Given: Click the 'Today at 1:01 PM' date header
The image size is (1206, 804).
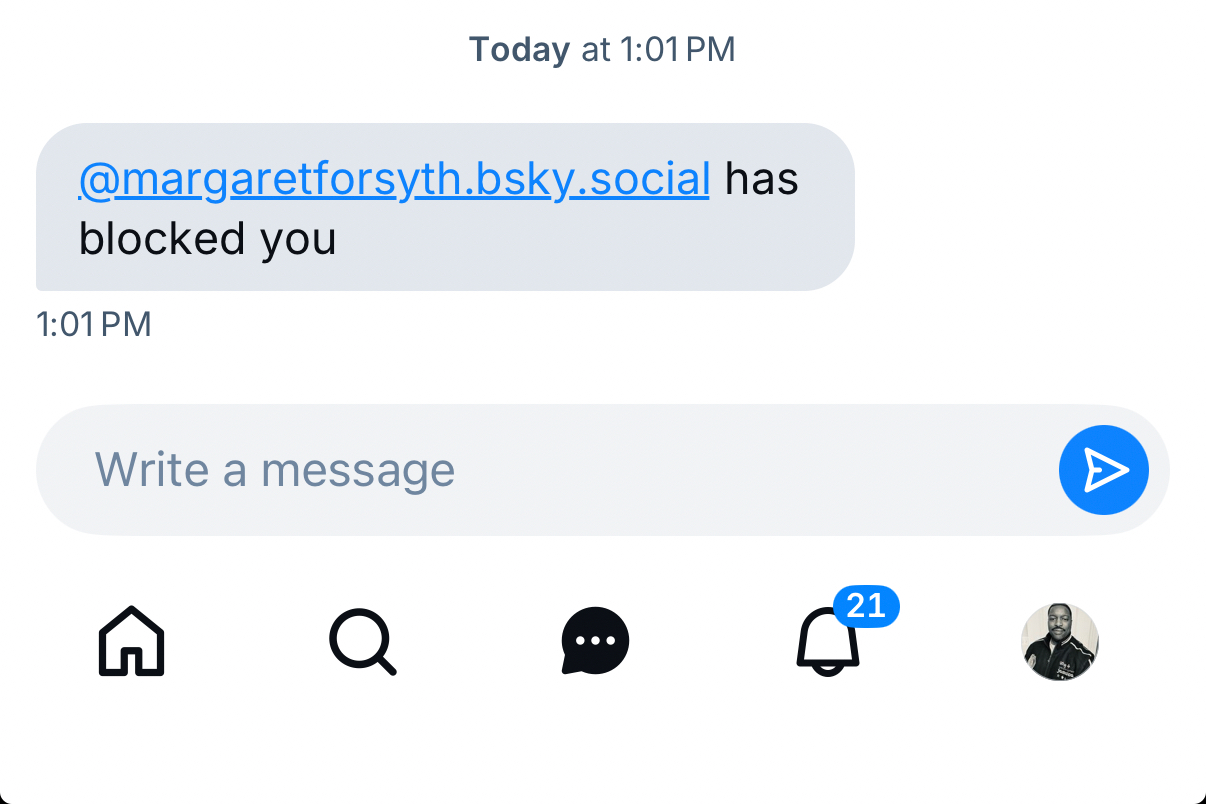Looking at the screenshot, I should click(x=602, y=50).
